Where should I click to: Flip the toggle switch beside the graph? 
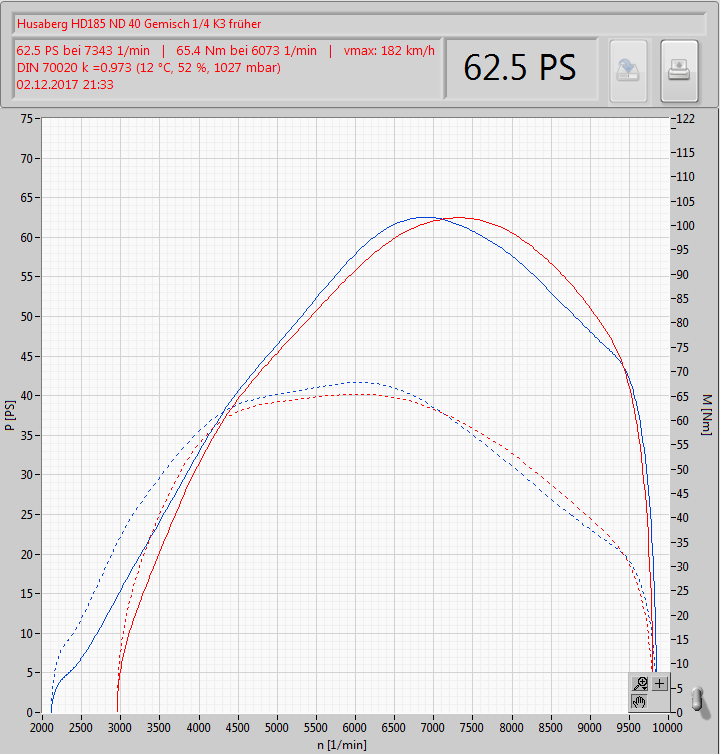point(699,699)
